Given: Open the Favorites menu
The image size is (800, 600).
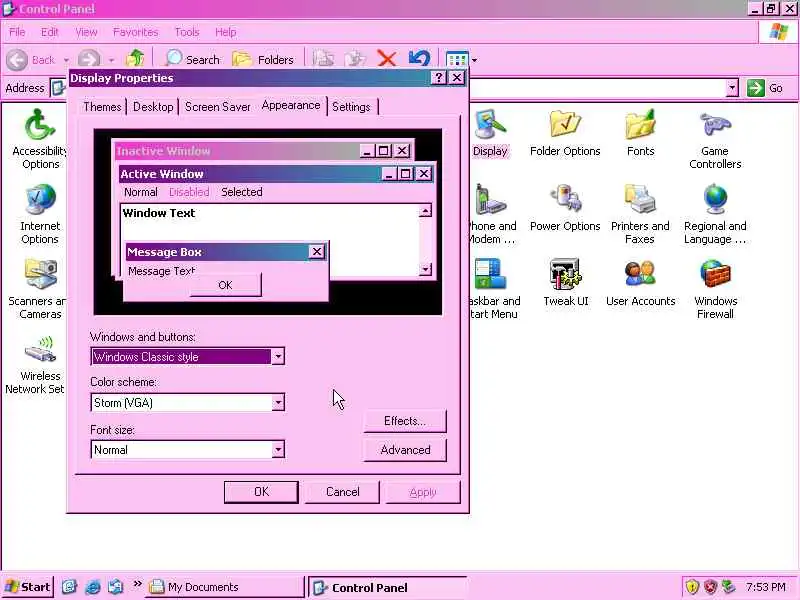Looking at the screenshot, I should (136, 32).
